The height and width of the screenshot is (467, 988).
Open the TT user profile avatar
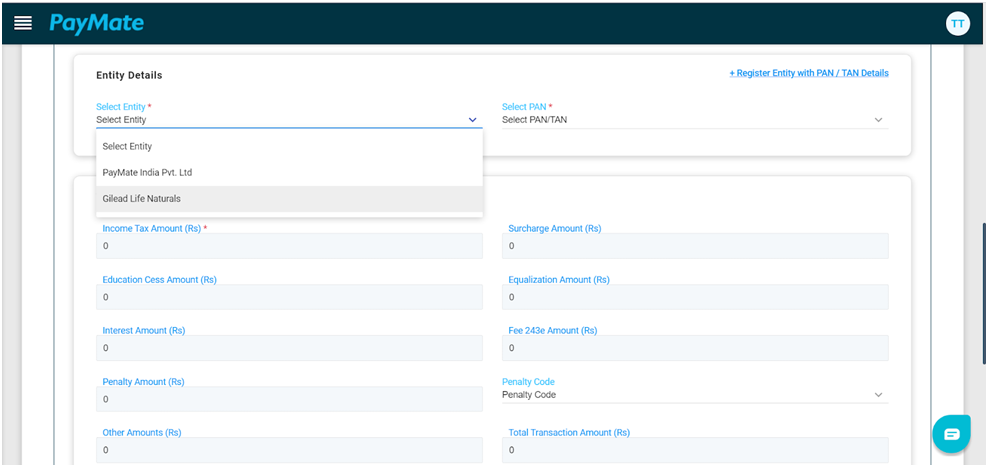click(958, 24)
